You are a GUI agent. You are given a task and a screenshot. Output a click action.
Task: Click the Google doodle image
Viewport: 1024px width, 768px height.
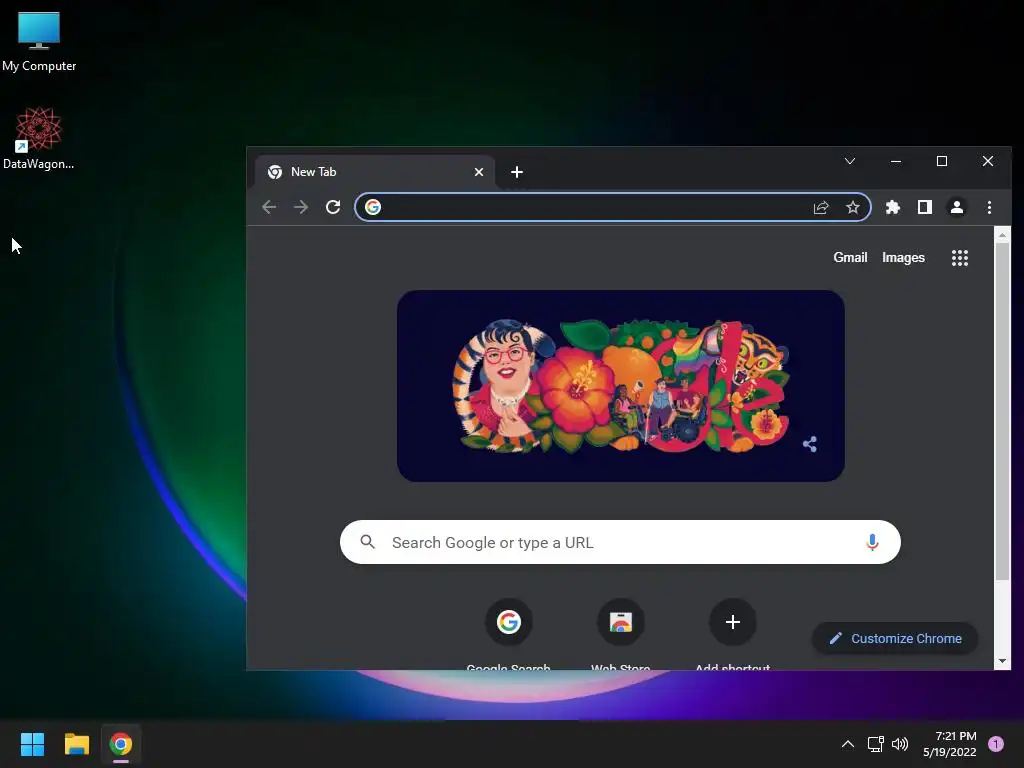click(620, 386)
